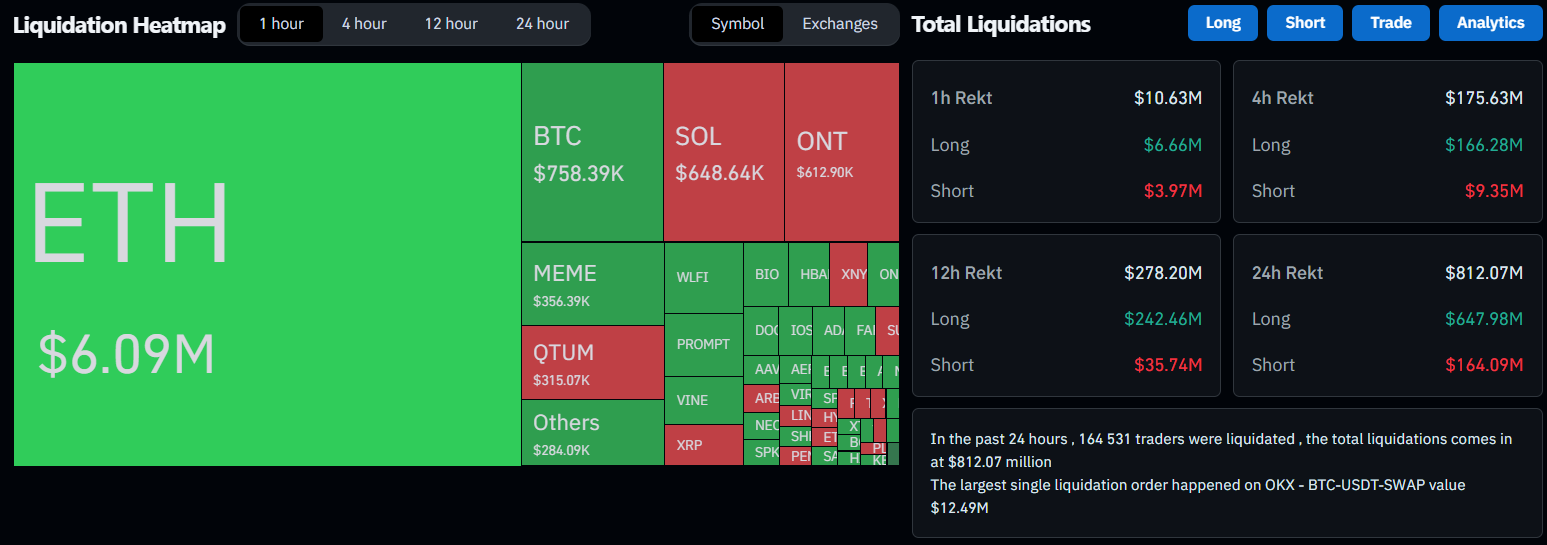Choose the red XRP tile
Image resolution: width=1547 pixels, height=545 pixels.
(703, 445)
